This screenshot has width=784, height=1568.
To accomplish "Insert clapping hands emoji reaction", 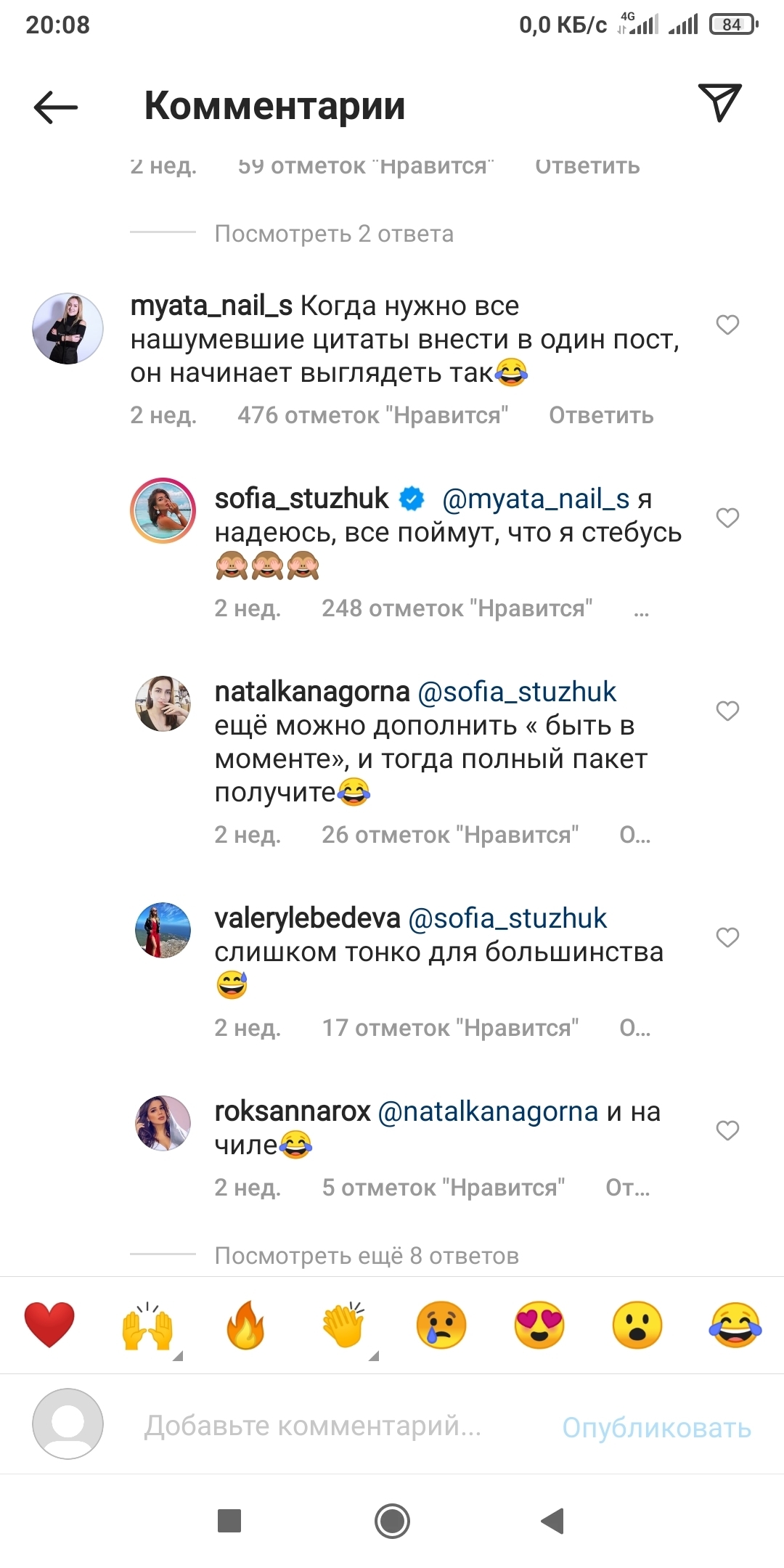I will (x=343, y=1325).
